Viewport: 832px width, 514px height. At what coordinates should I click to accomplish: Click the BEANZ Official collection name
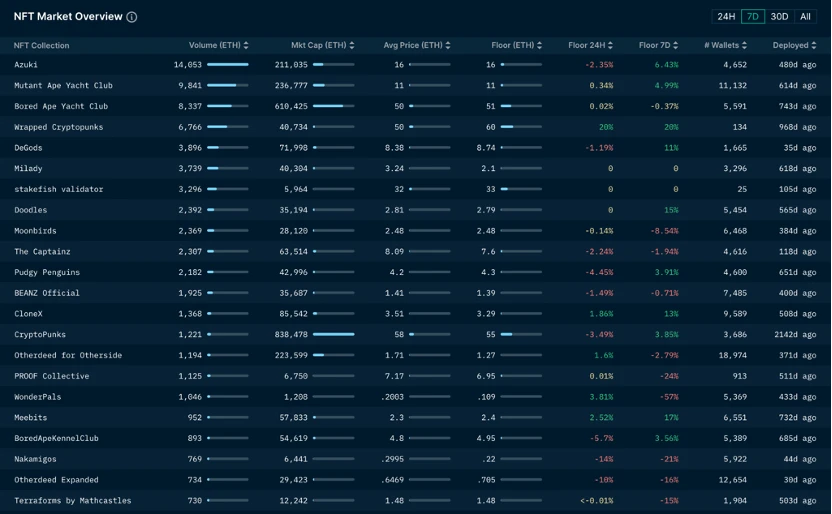(47, 293)
